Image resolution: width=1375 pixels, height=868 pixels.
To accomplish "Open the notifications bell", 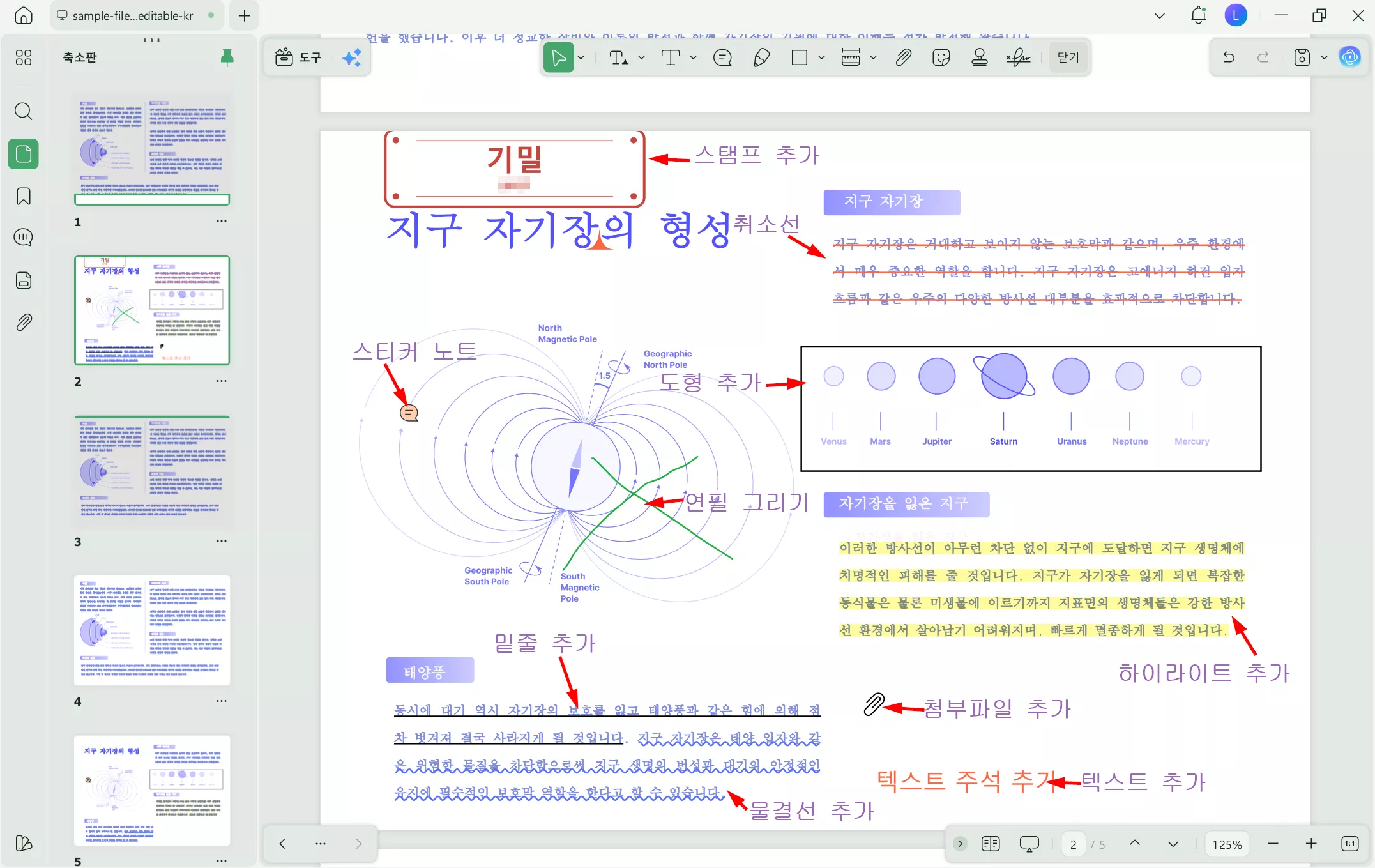I will [x=1199, y=15].
